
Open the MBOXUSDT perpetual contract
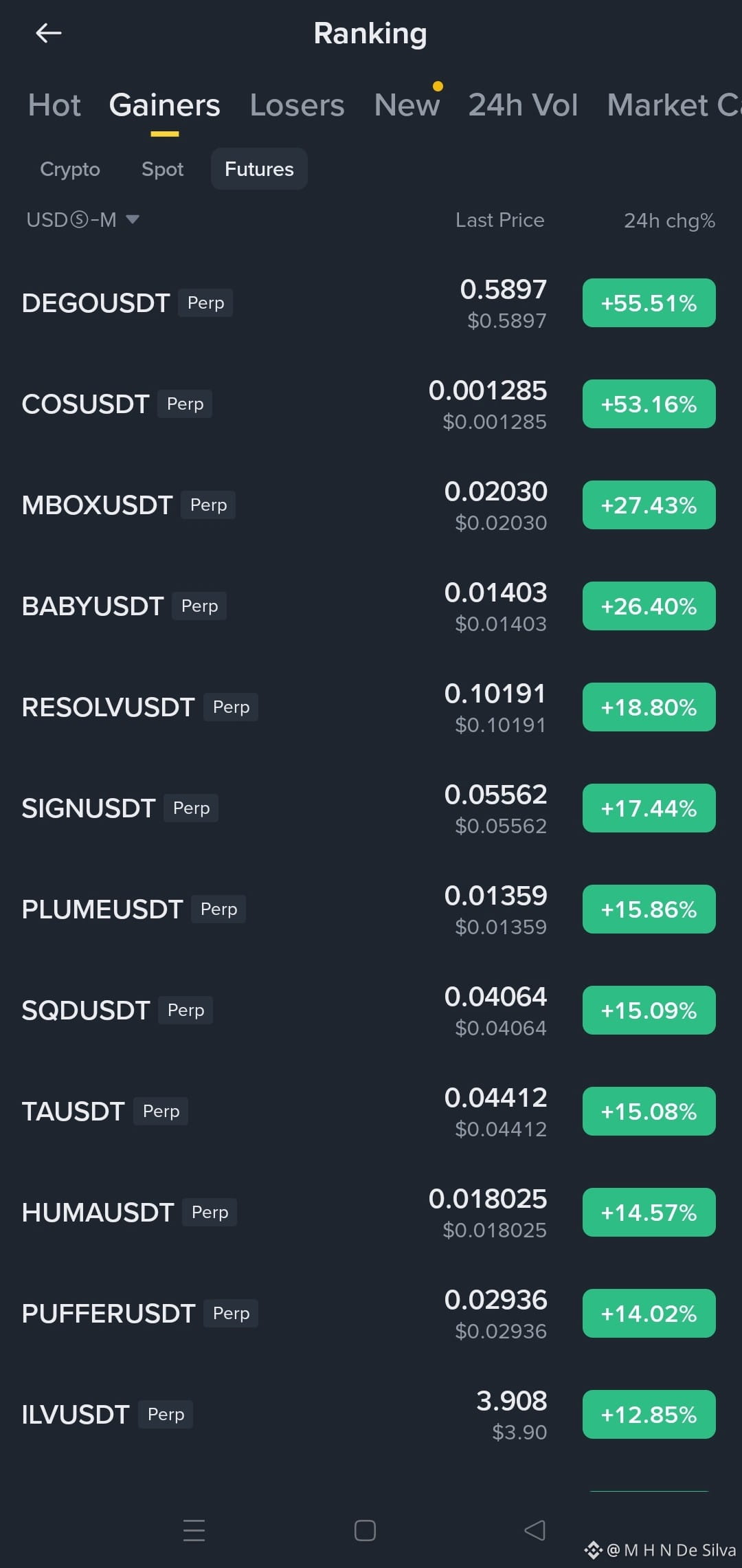click(371, 505)
